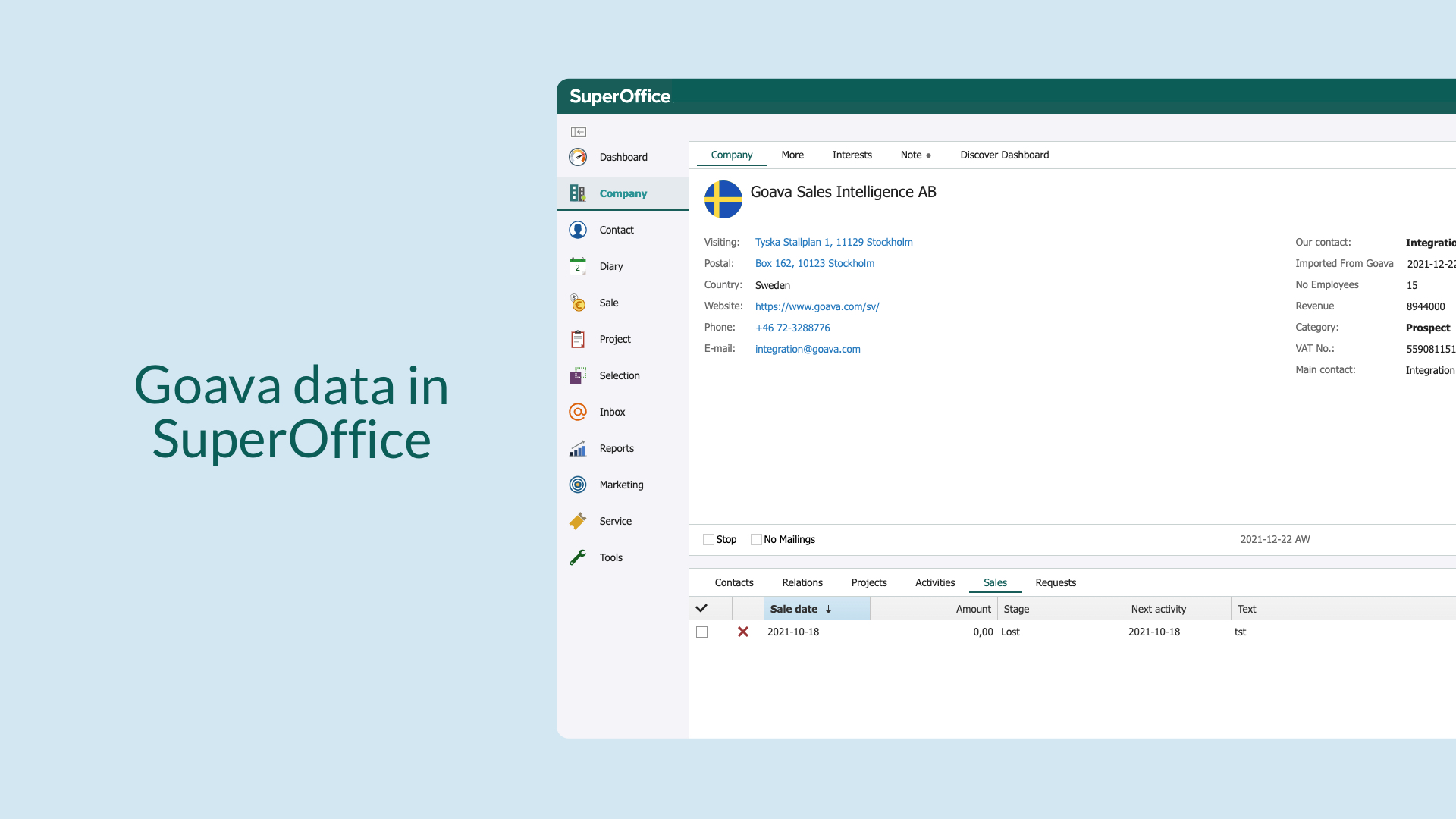
Task: Collapse the sidebar navigation panel
Action: click(x=579, y=132)
